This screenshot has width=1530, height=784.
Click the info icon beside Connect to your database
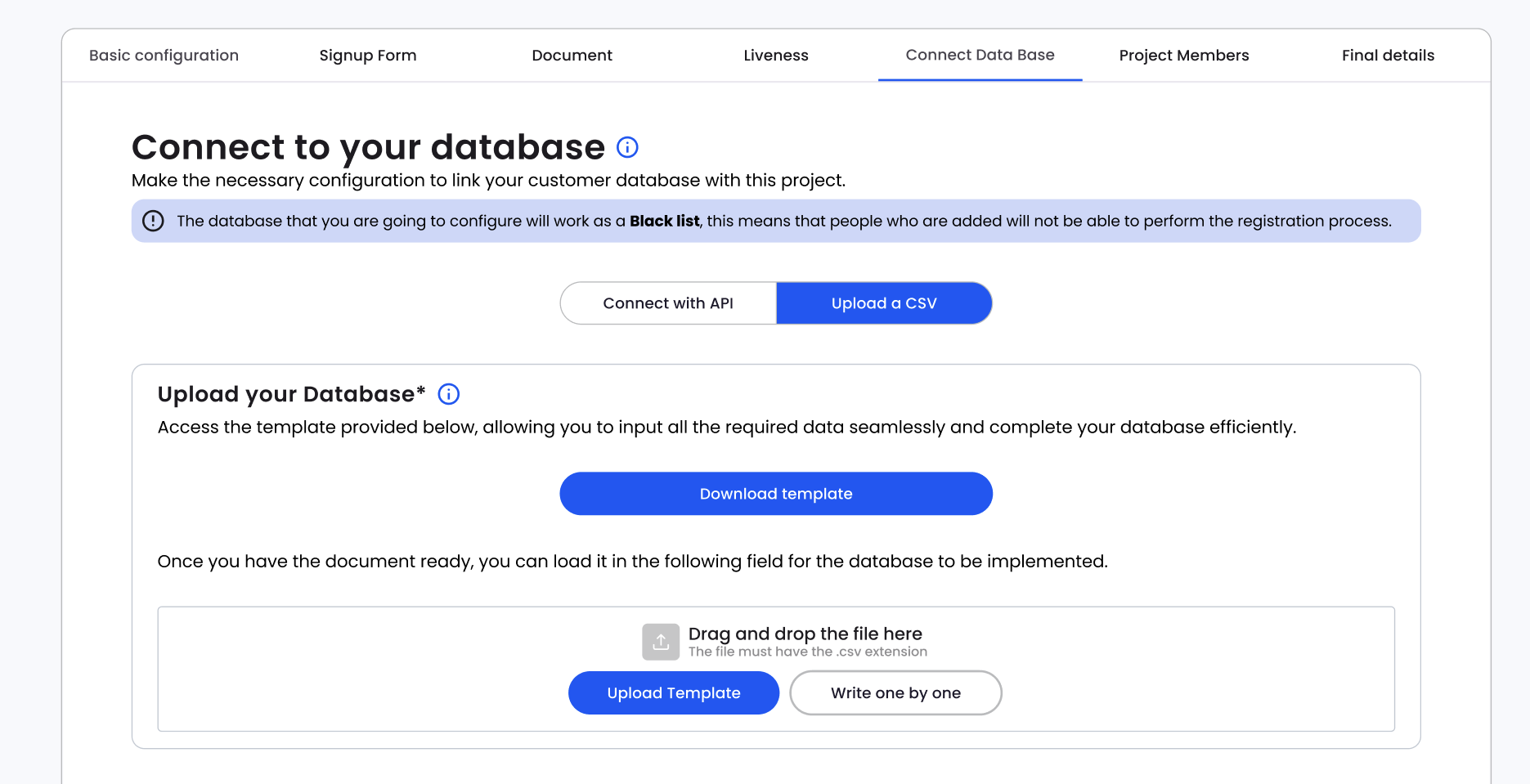(x=627, y=147)
